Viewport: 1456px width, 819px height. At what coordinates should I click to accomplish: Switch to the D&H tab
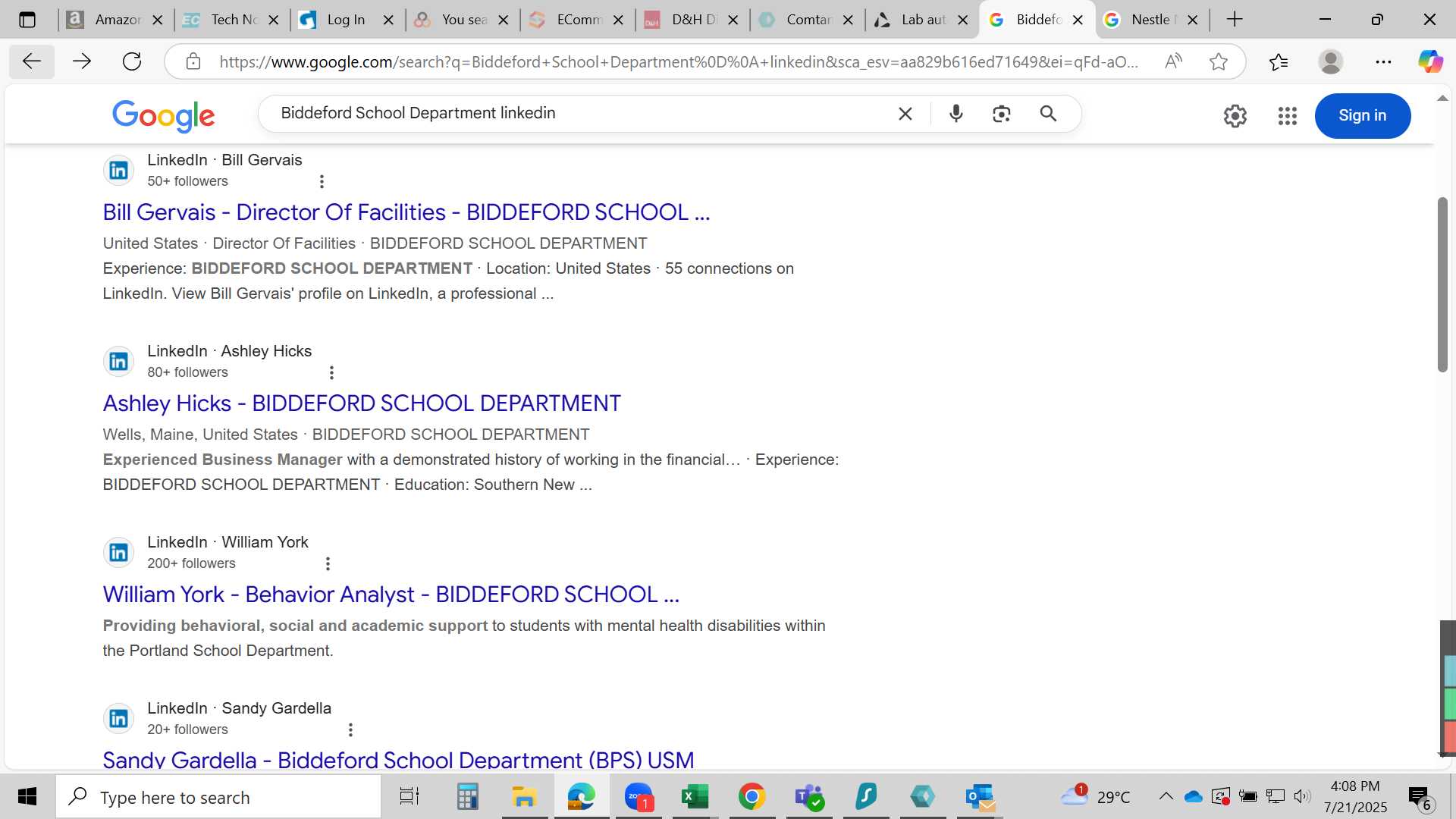pos(692,20)
